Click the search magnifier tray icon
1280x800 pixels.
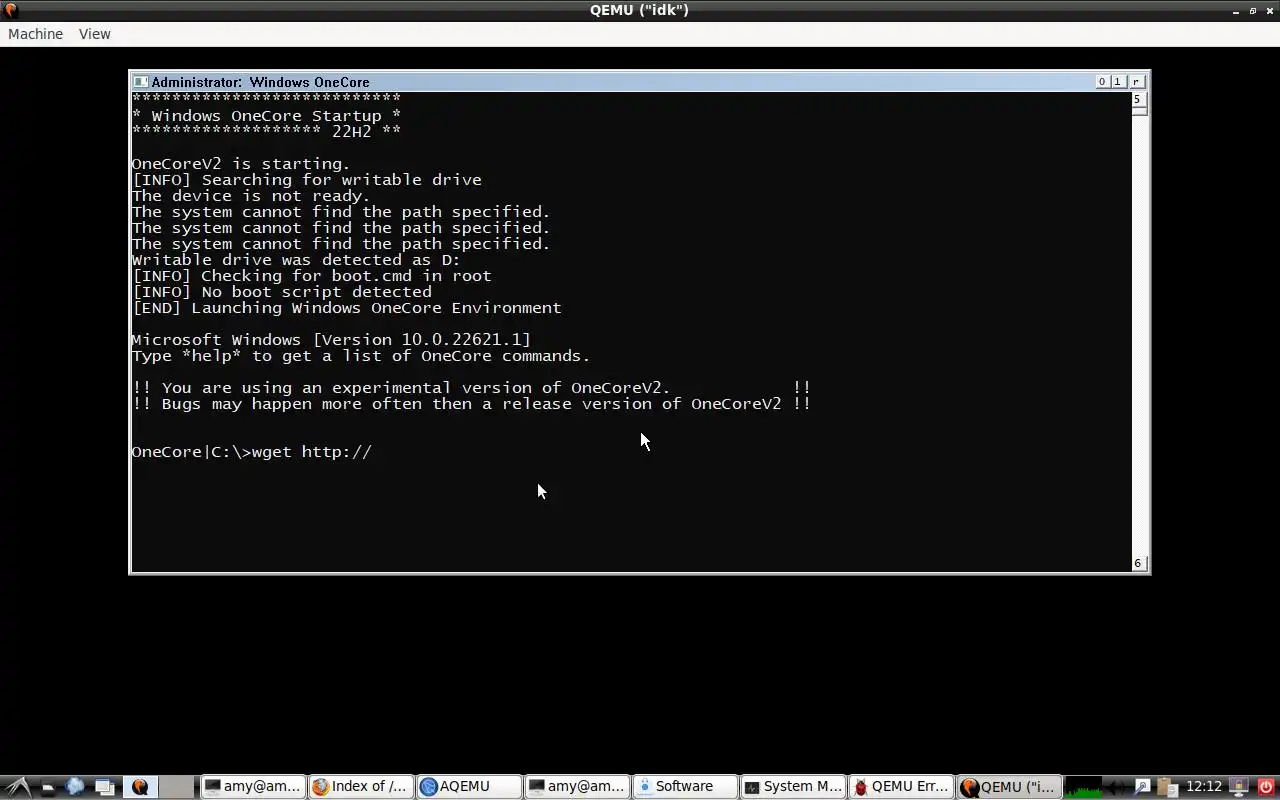pos(1143,787)
